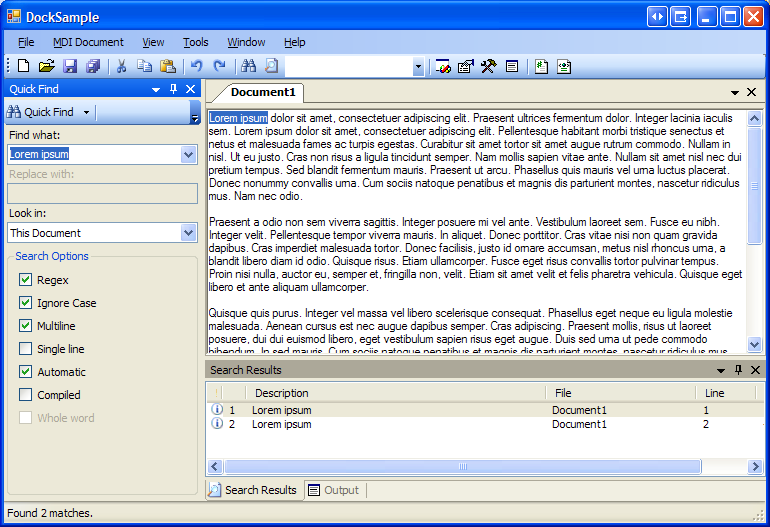
Task: Click the document scroll down arrow
Action: click(x=754, y=344)
